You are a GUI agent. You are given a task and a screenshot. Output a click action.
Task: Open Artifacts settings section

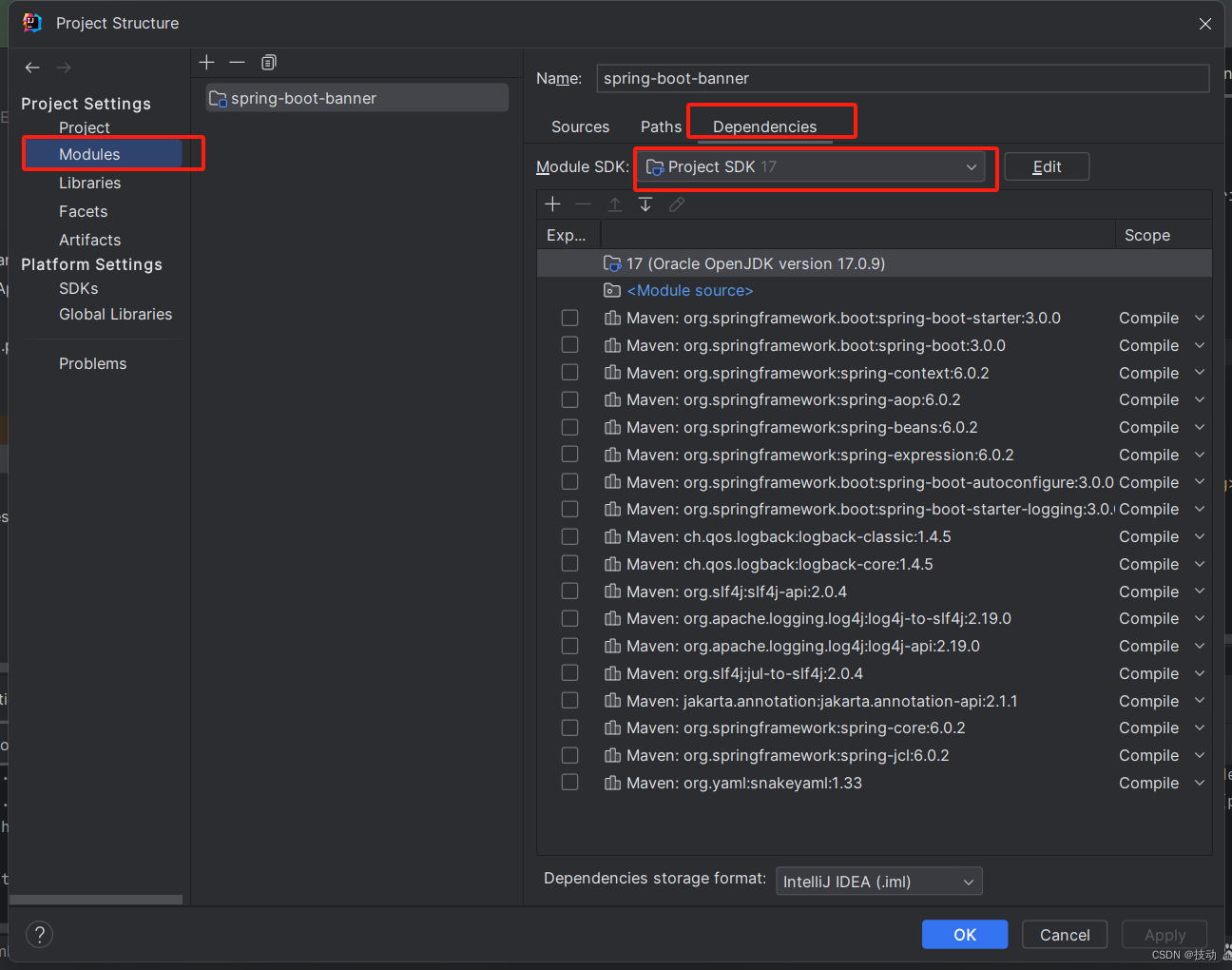tap(90, 240)
